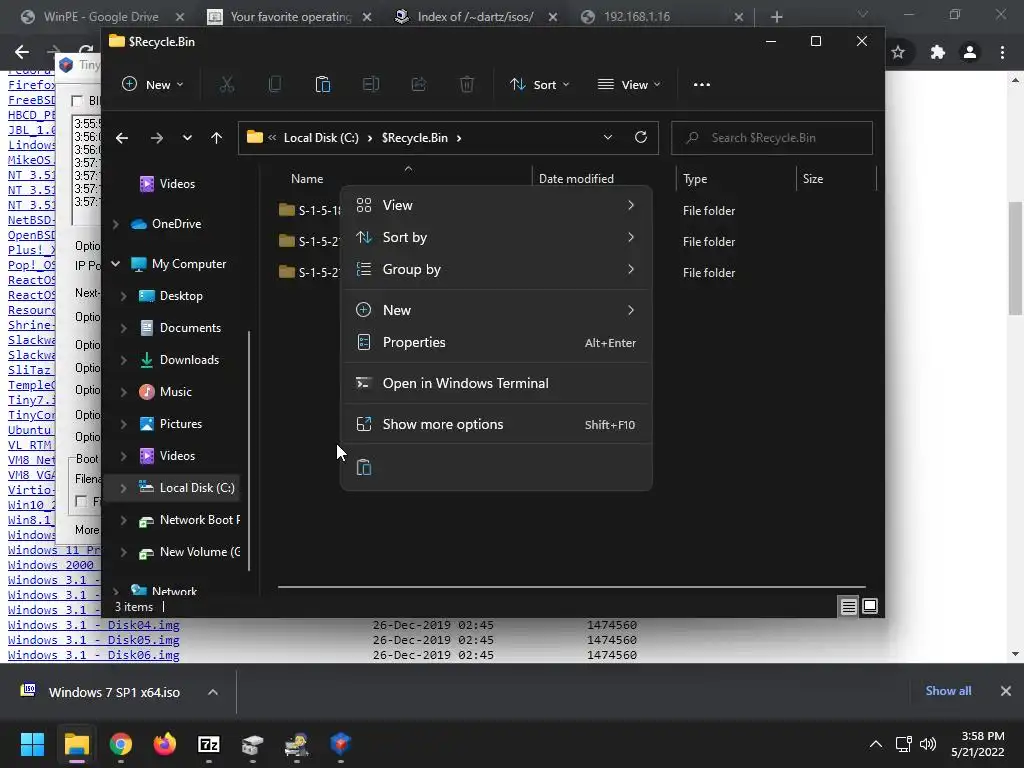Viewport: 1024px width, 768px height.
Task: Open Chrome extensions puzzle icon
Action: point(937,52)
